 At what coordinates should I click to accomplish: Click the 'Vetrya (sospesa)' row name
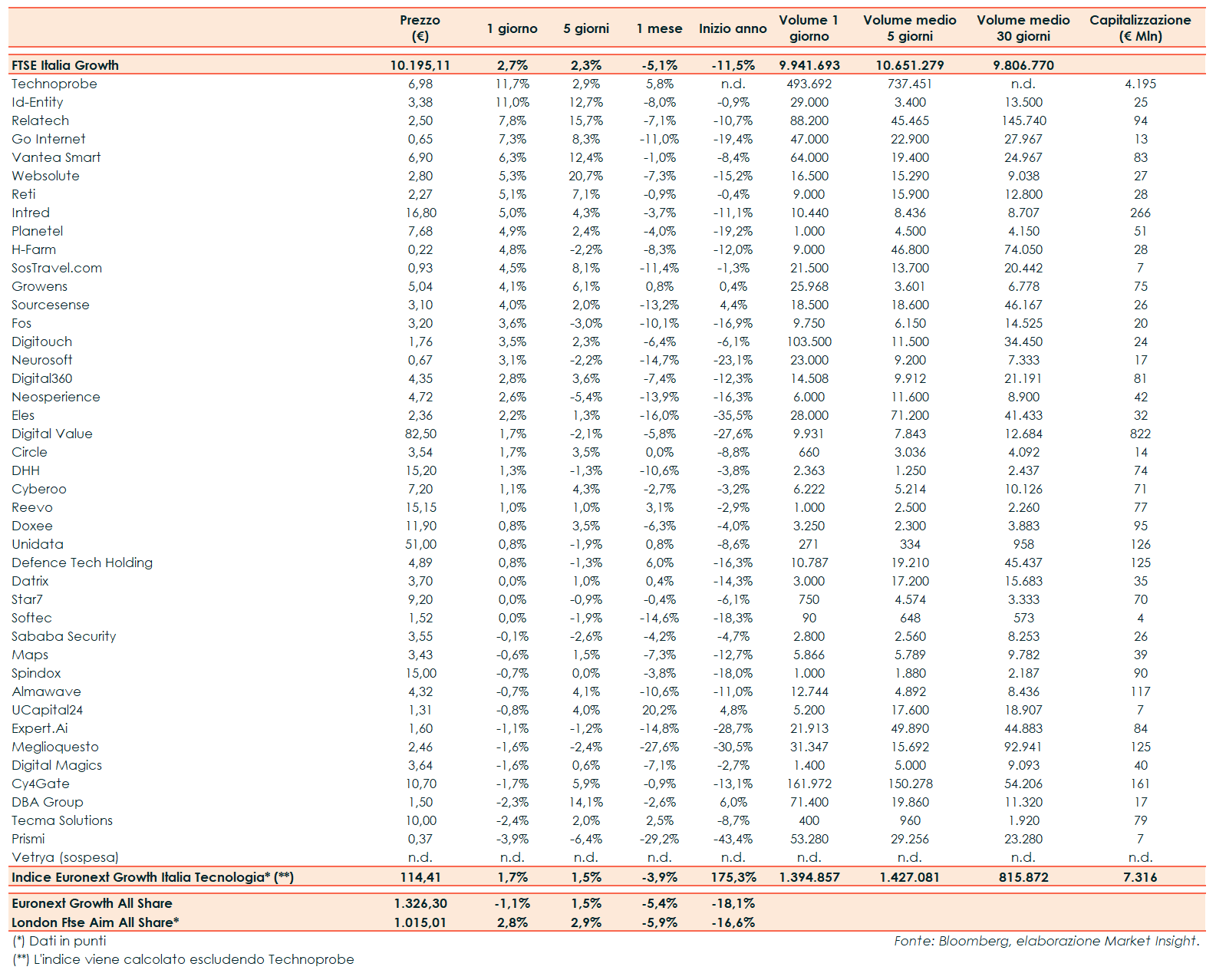[x=65, y=857]
